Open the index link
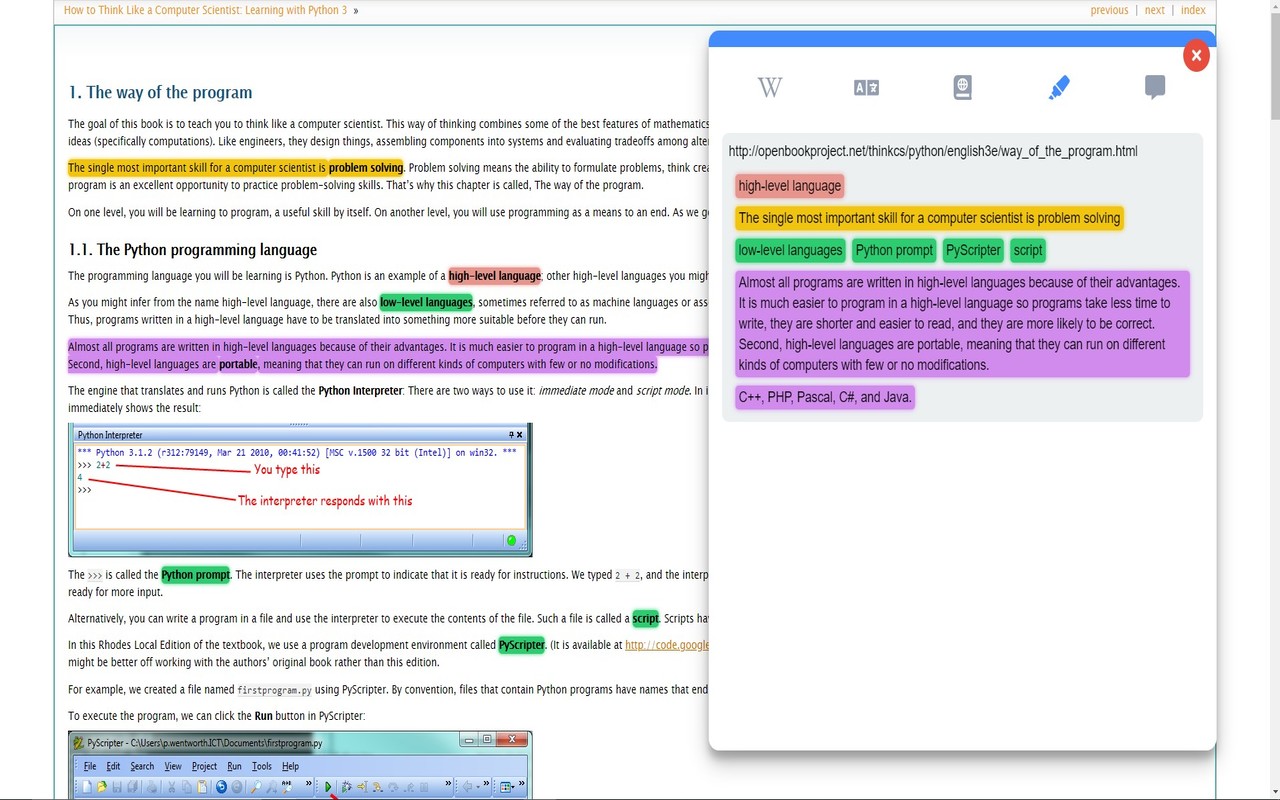This screenshot has width=1280, height=800. [x=1193, y=10]
